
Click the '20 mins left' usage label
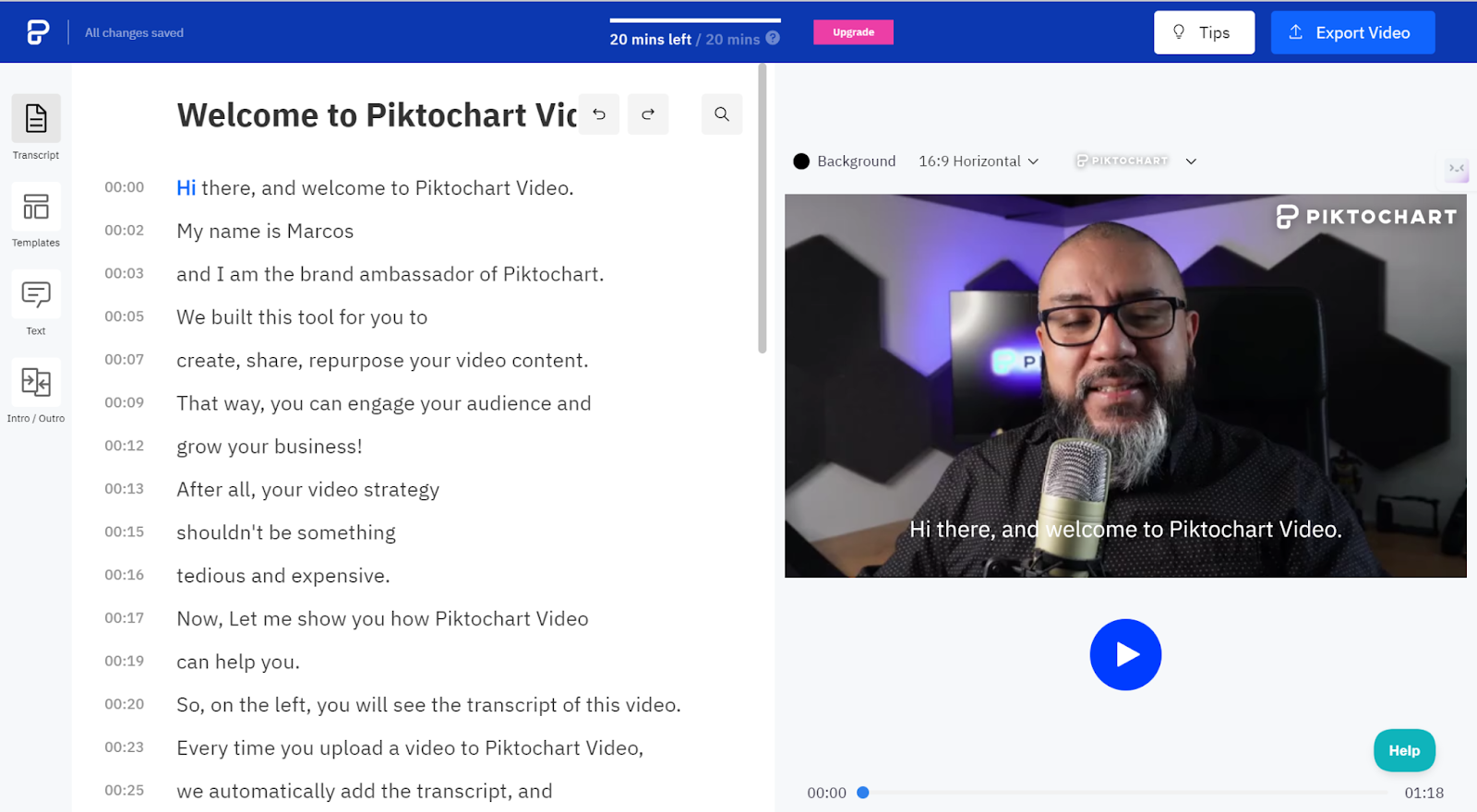coord(650,39)
